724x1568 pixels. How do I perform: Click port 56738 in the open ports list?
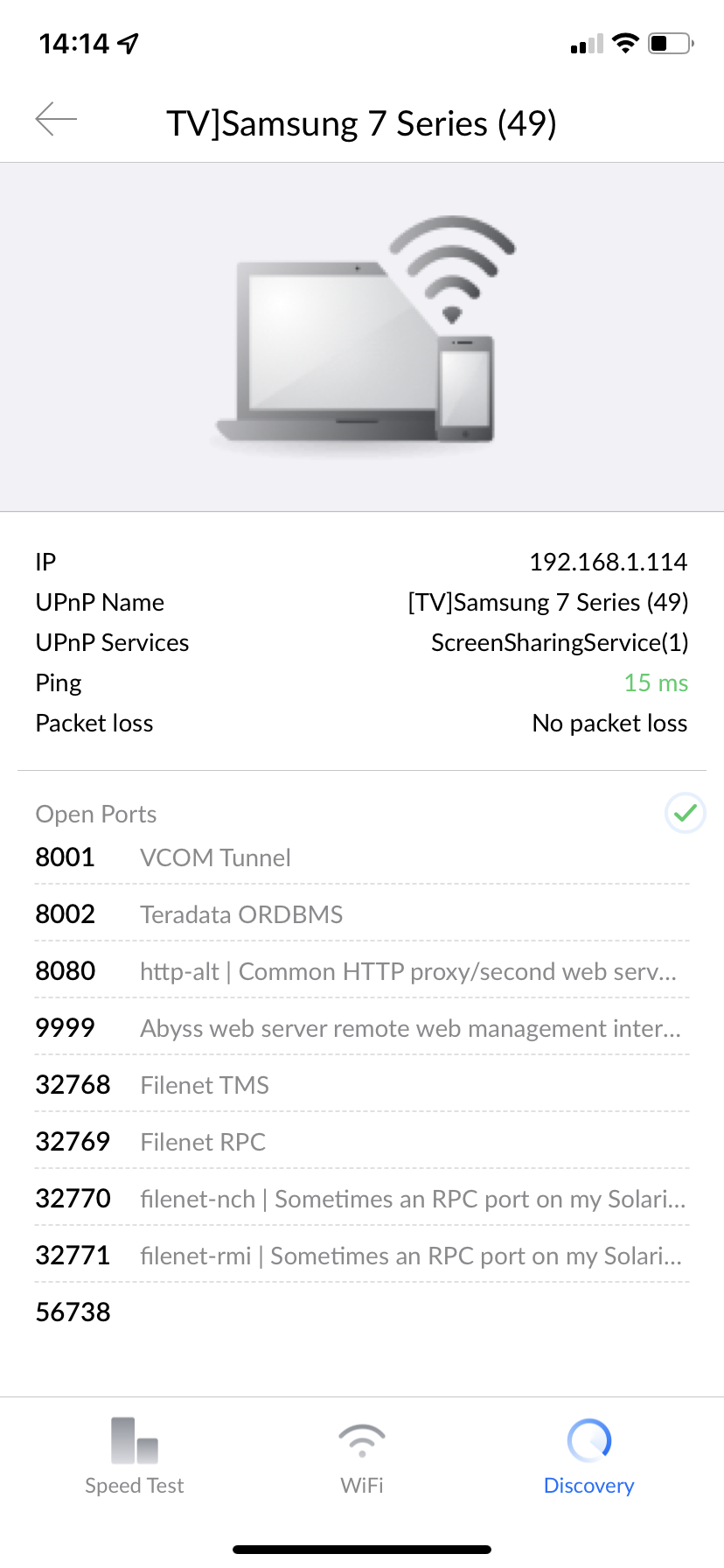point(73,1312)
